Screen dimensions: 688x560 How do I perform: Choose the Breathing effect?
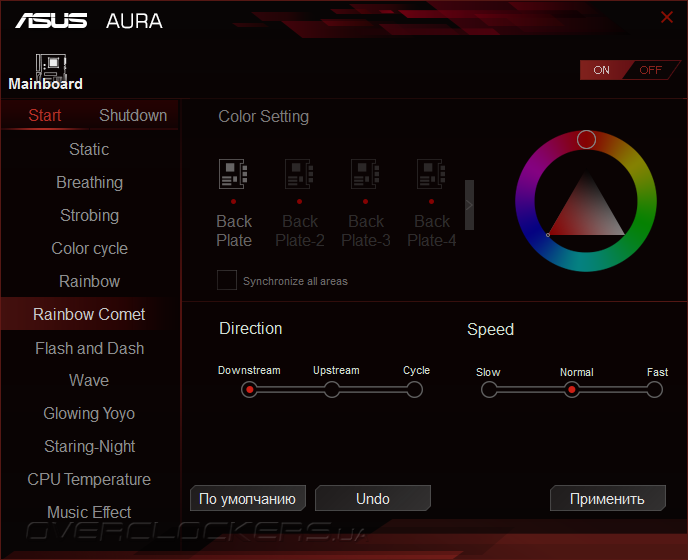click(89, 182)
